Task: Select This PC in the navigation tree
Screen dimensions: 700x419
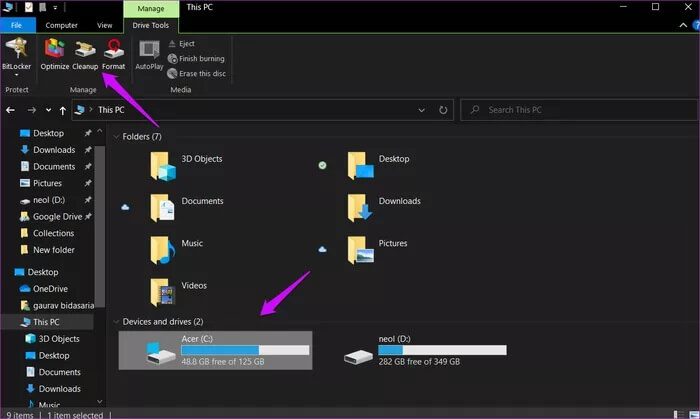Action: (47, 322)
